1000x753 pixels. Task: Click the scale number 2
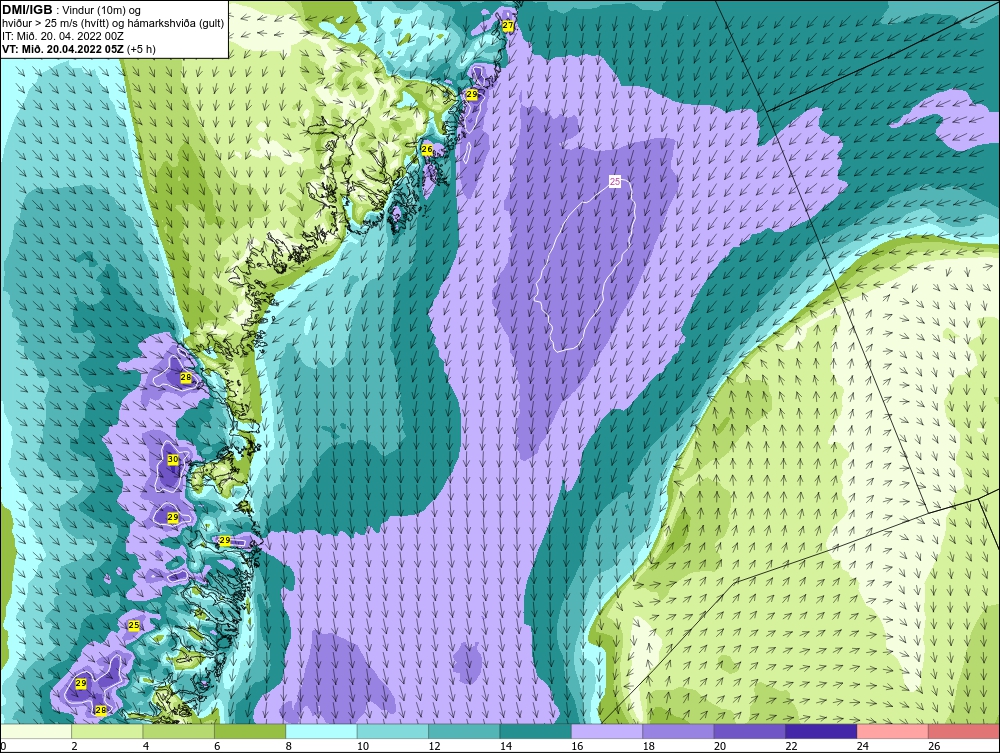pos(75,746)
